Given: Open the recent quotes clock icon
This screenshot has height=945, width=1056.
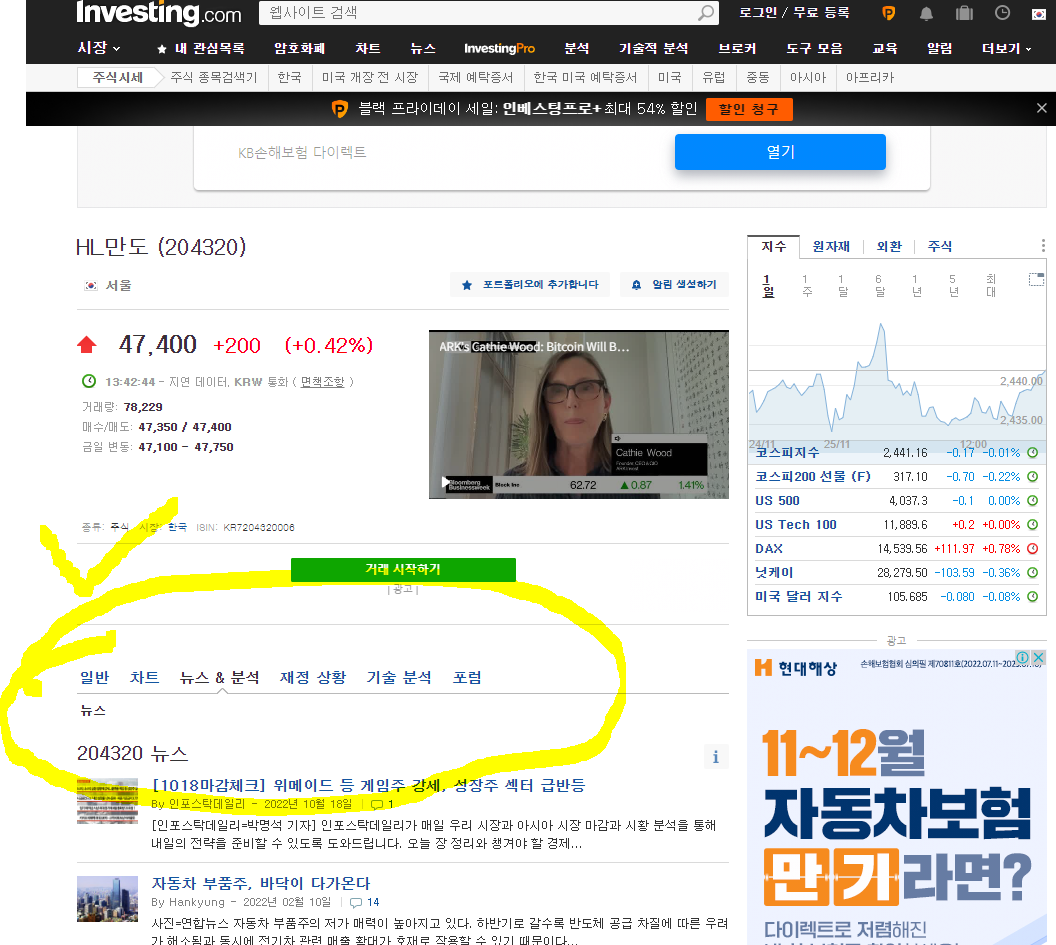Looking at the screenshot, I should coord(1002,13).
